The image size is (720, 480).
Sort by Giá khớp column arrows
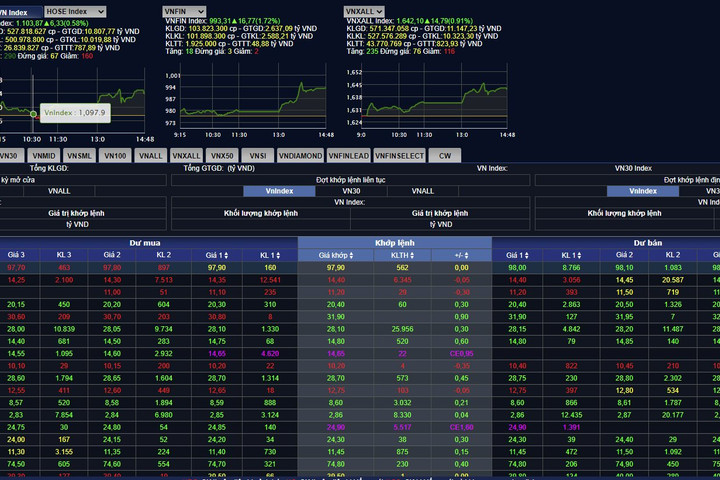coord(351,255)
